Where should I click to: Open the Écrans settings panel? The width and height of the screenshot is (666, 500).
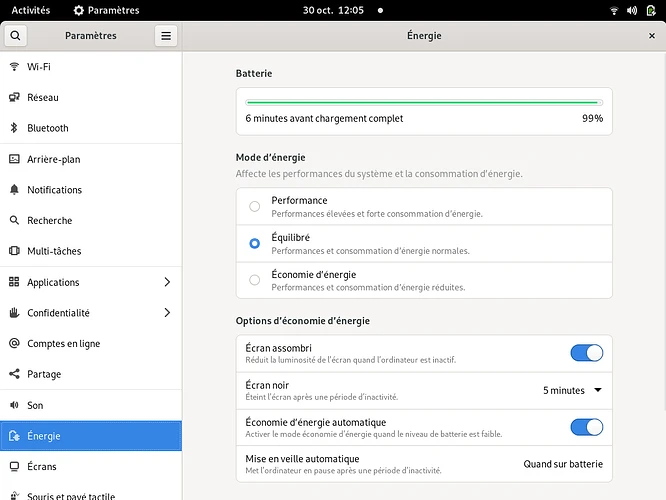point(42,467)
